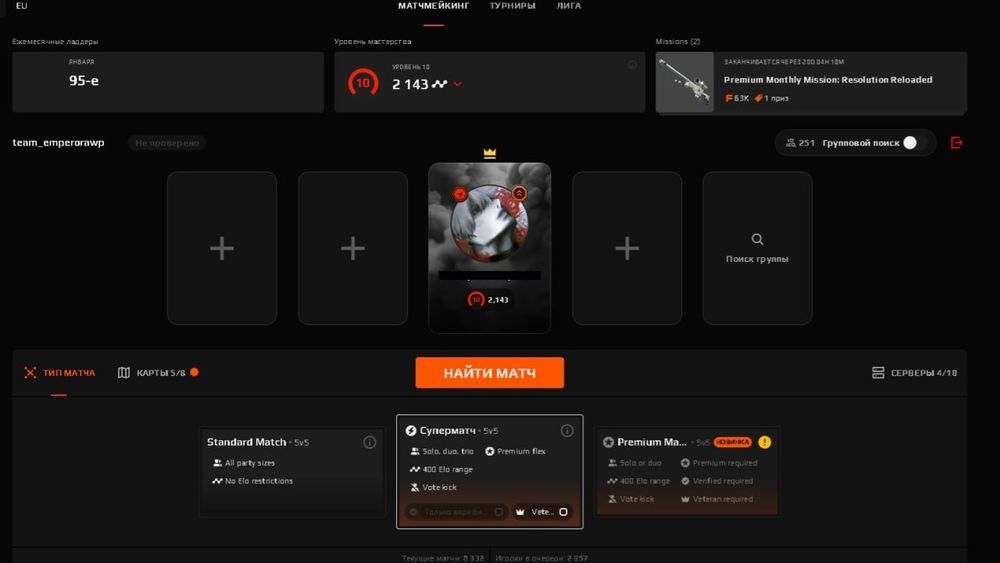Image resolution: width=1000 pixels, height=563 pixels.
Task: Select the Суперматч match type
Action: click(x=489, y=471)
